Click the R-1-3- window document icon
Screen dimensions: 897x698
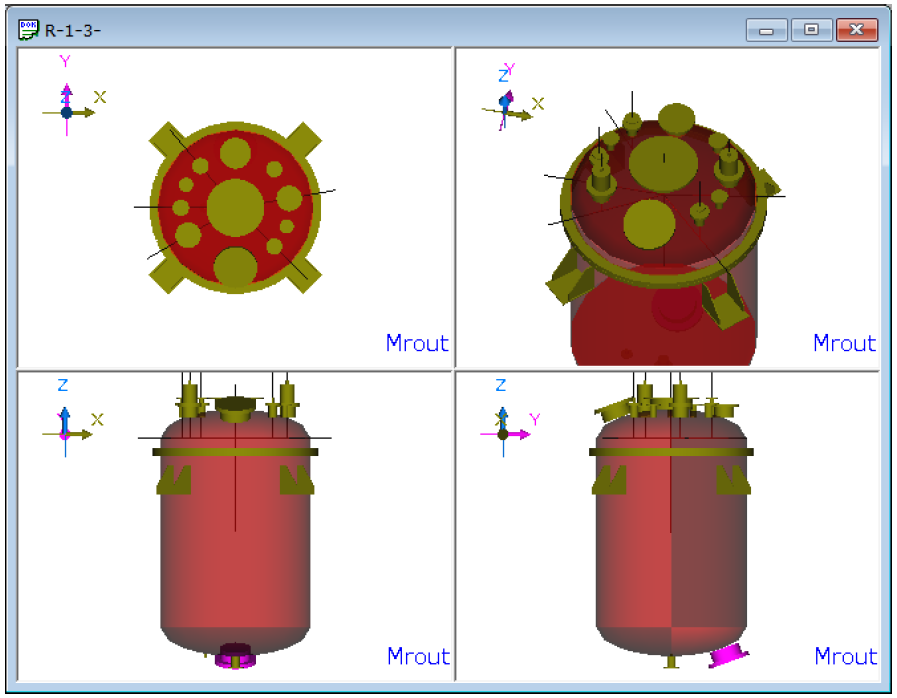(x=28, y=30)
